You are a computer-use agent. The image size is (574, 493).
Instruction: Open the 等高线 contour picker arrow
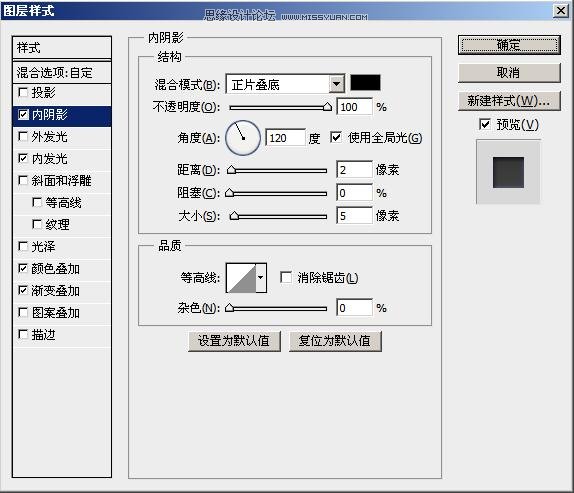[x=261, y=277]
